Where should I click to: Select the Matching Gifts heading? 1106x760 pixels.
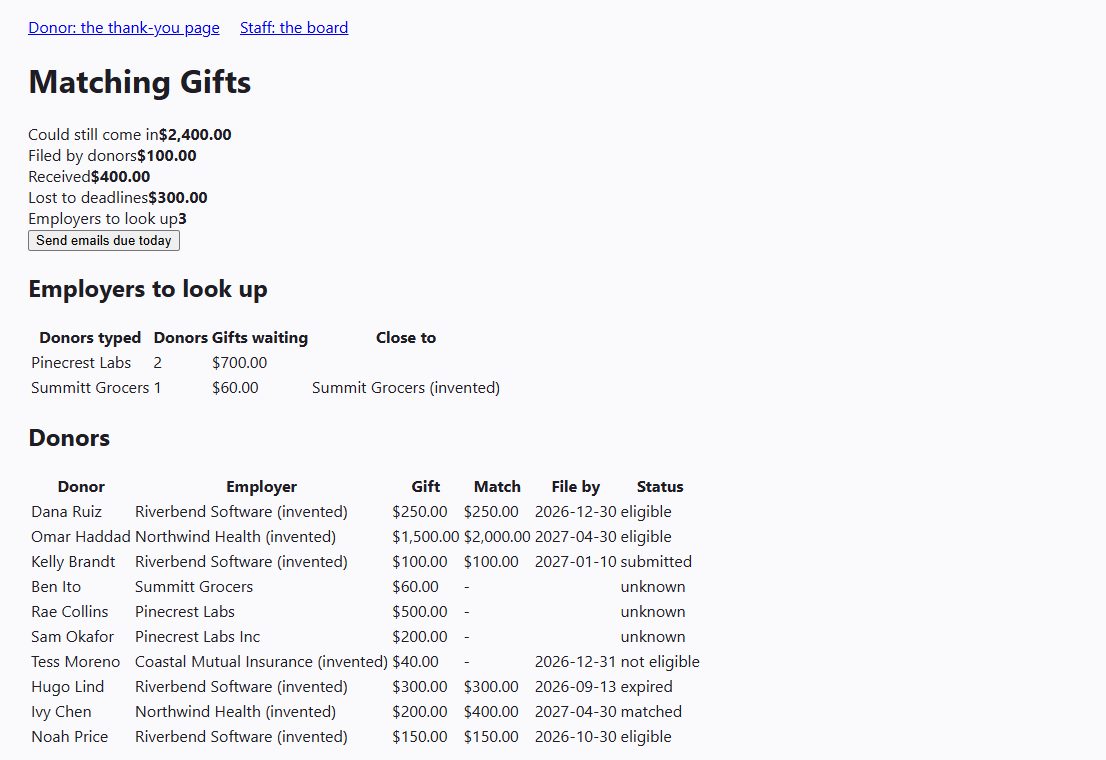(x=140, y=82)
